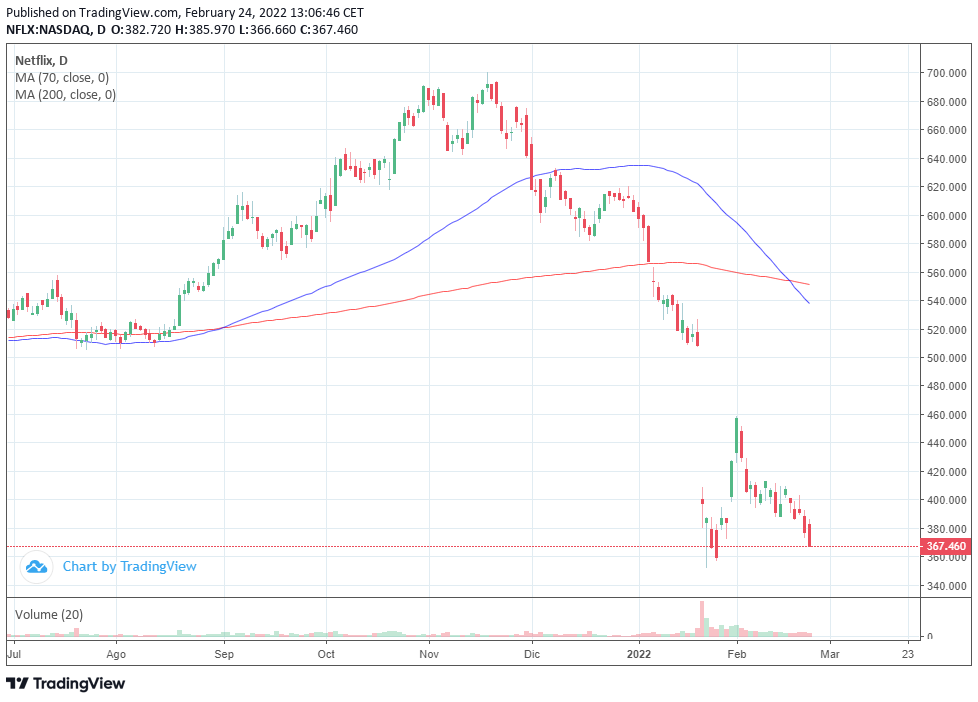Image resolution: width=978 pixels, height=702 pixels.
Task: Click the 460.000 price axis label
Action: click(947, 415)
